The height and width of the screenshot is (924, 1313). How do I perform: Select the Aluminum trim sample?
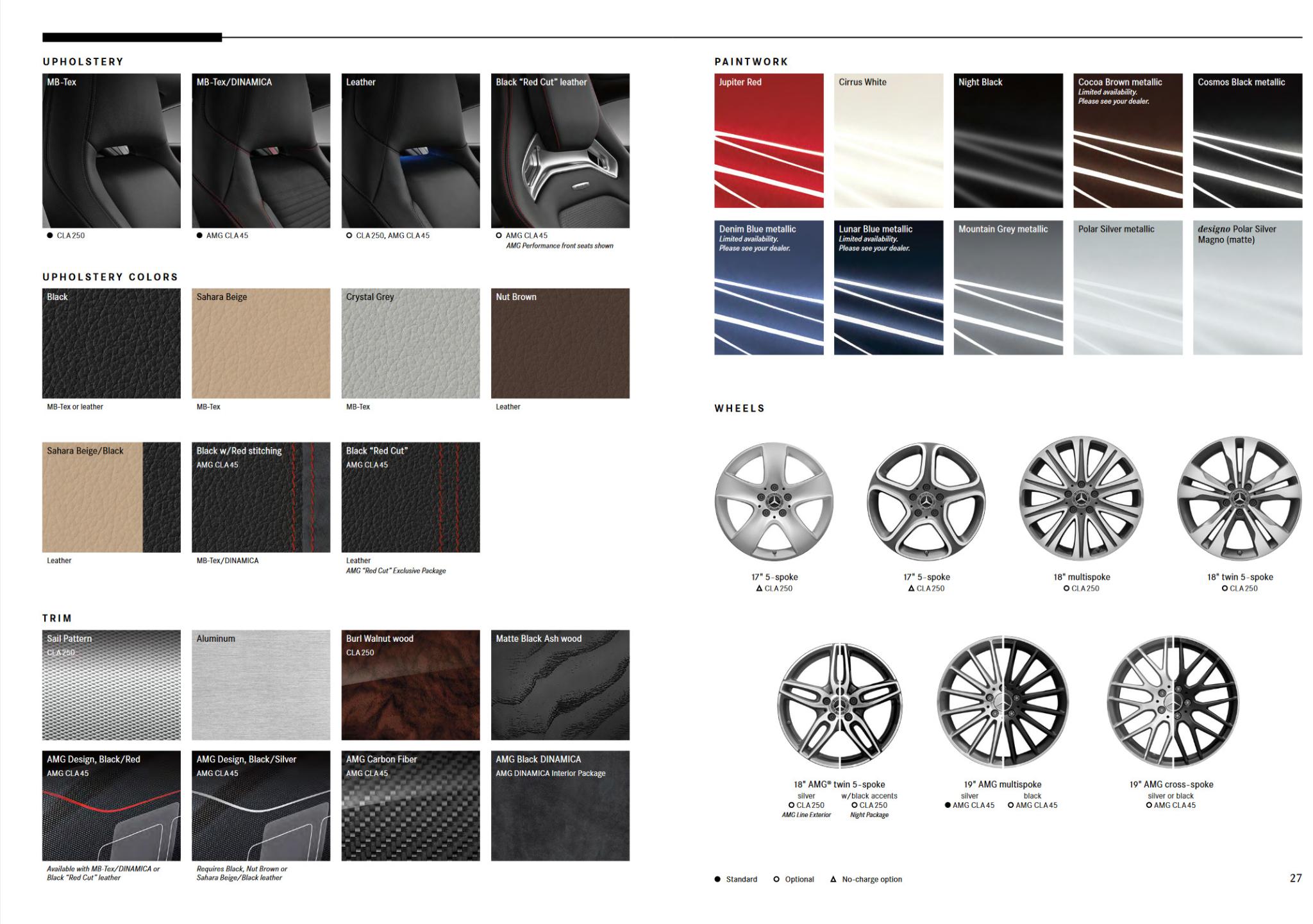point(261,685)
